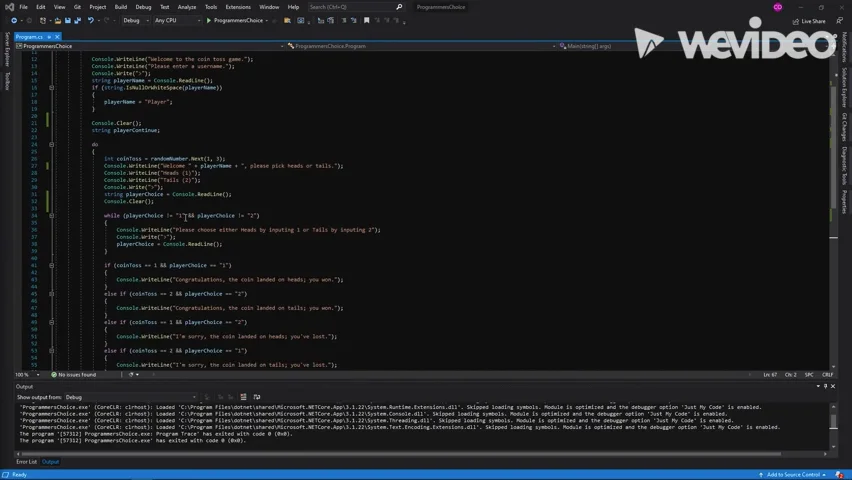Open the Extensions menu
This screenshot has width=852, height=480.
click(238, 7)
